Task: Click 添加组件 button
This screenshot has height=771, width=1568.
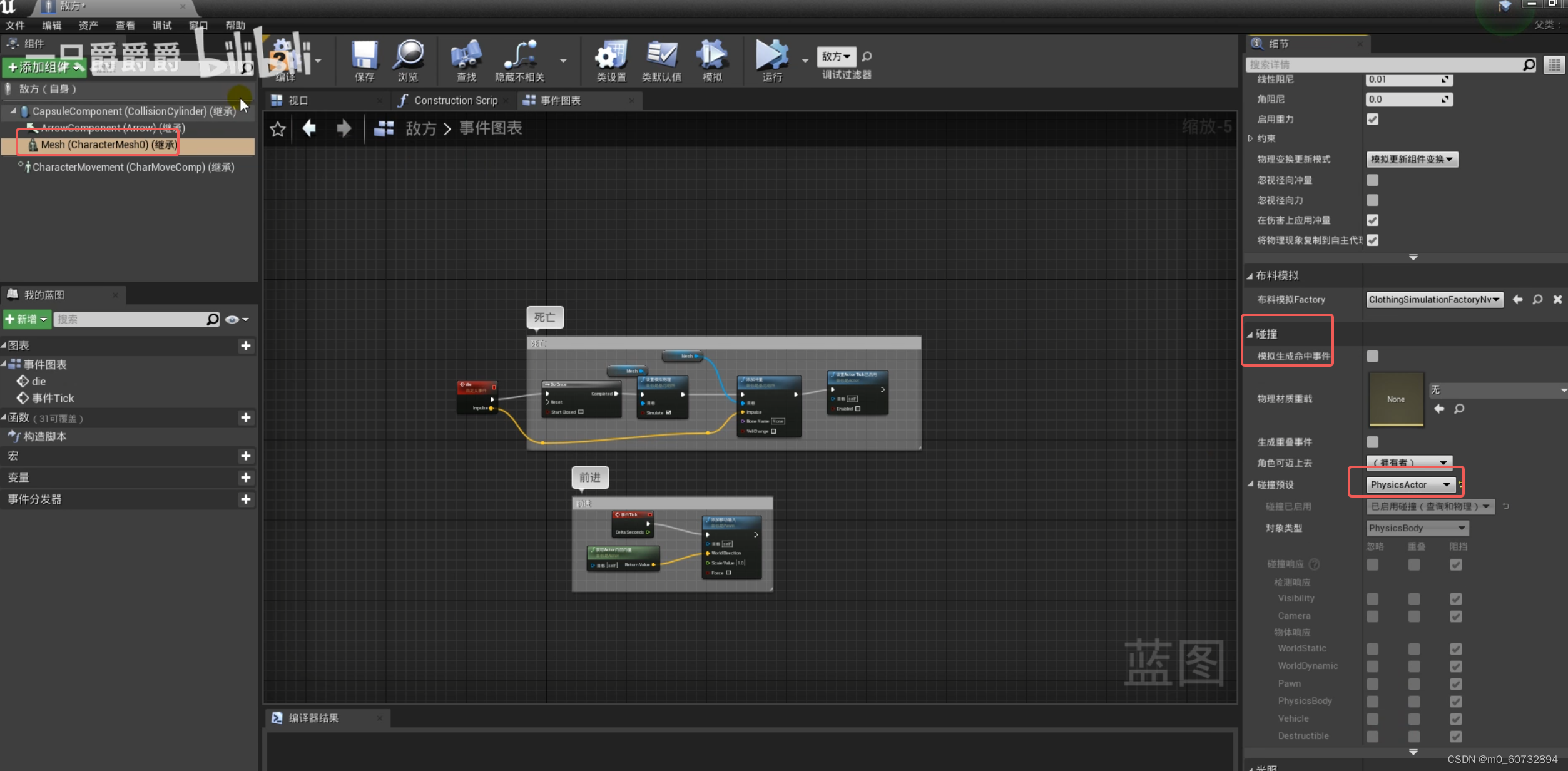Action: 45,67
